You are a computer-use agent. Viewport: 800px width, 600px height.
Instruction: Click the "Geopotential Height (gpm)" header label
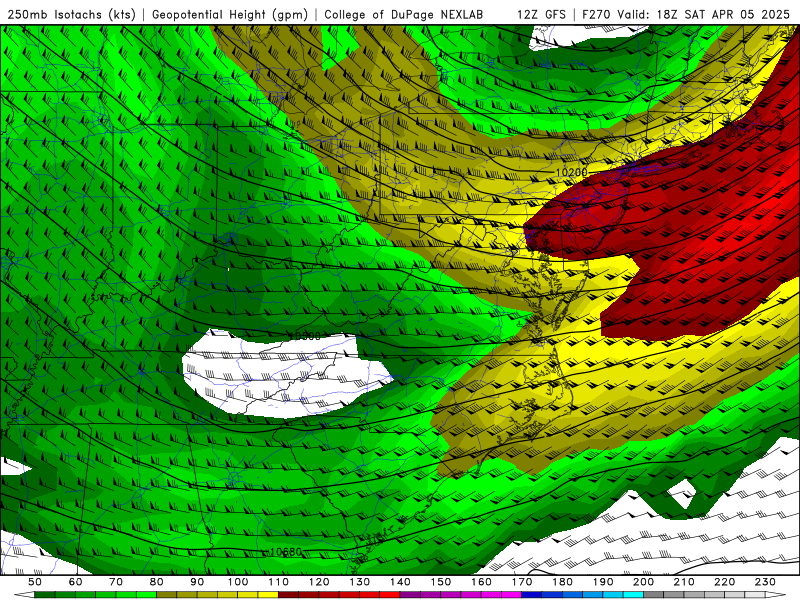click(x=230, y=14)
